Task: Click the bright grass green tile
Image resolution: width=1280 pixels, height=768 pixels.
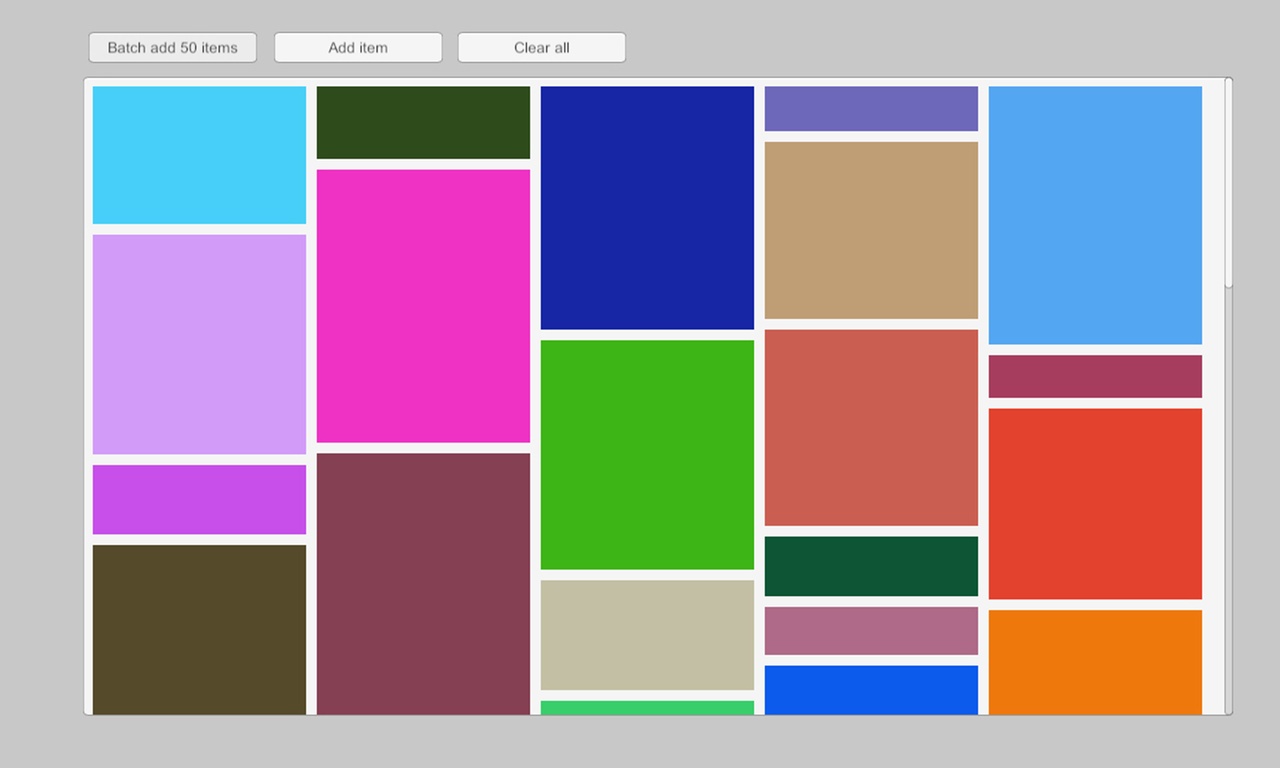Action: pyautogui.click(x=647, y=455)
